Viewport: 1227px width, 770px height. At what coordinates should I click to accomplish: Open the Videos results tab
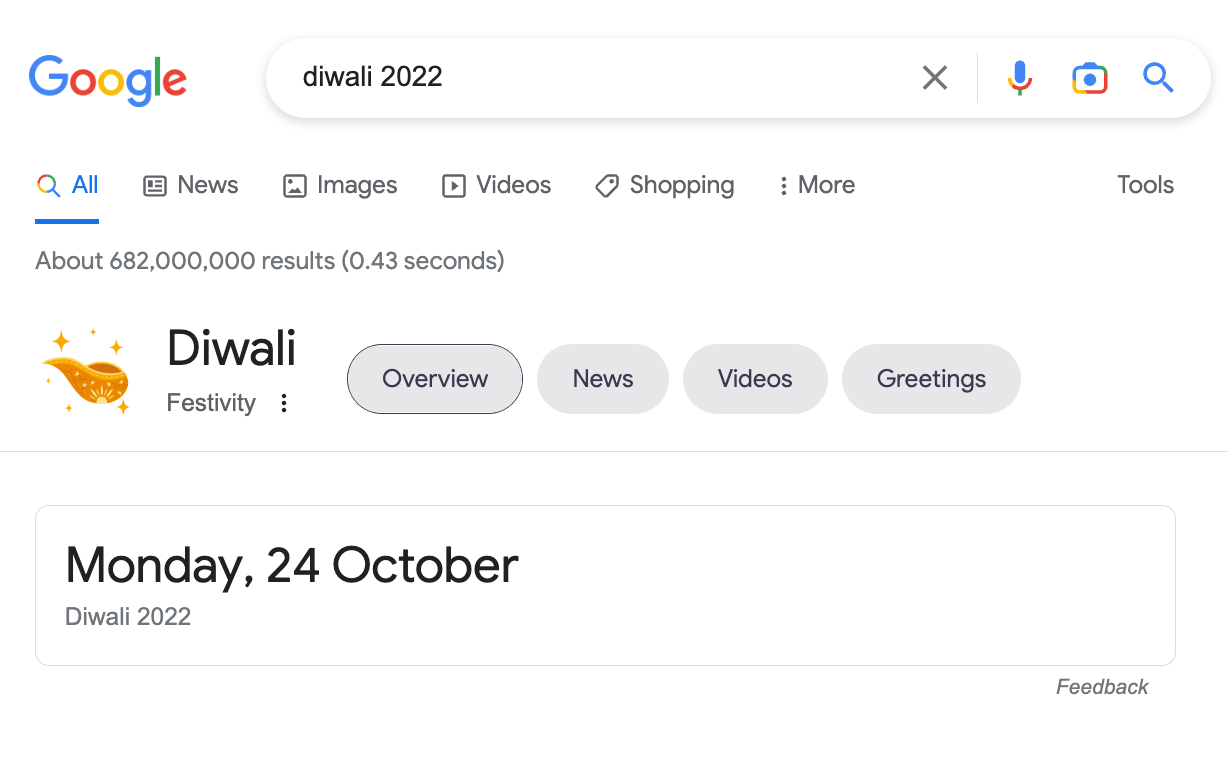[x=497, y=185]
